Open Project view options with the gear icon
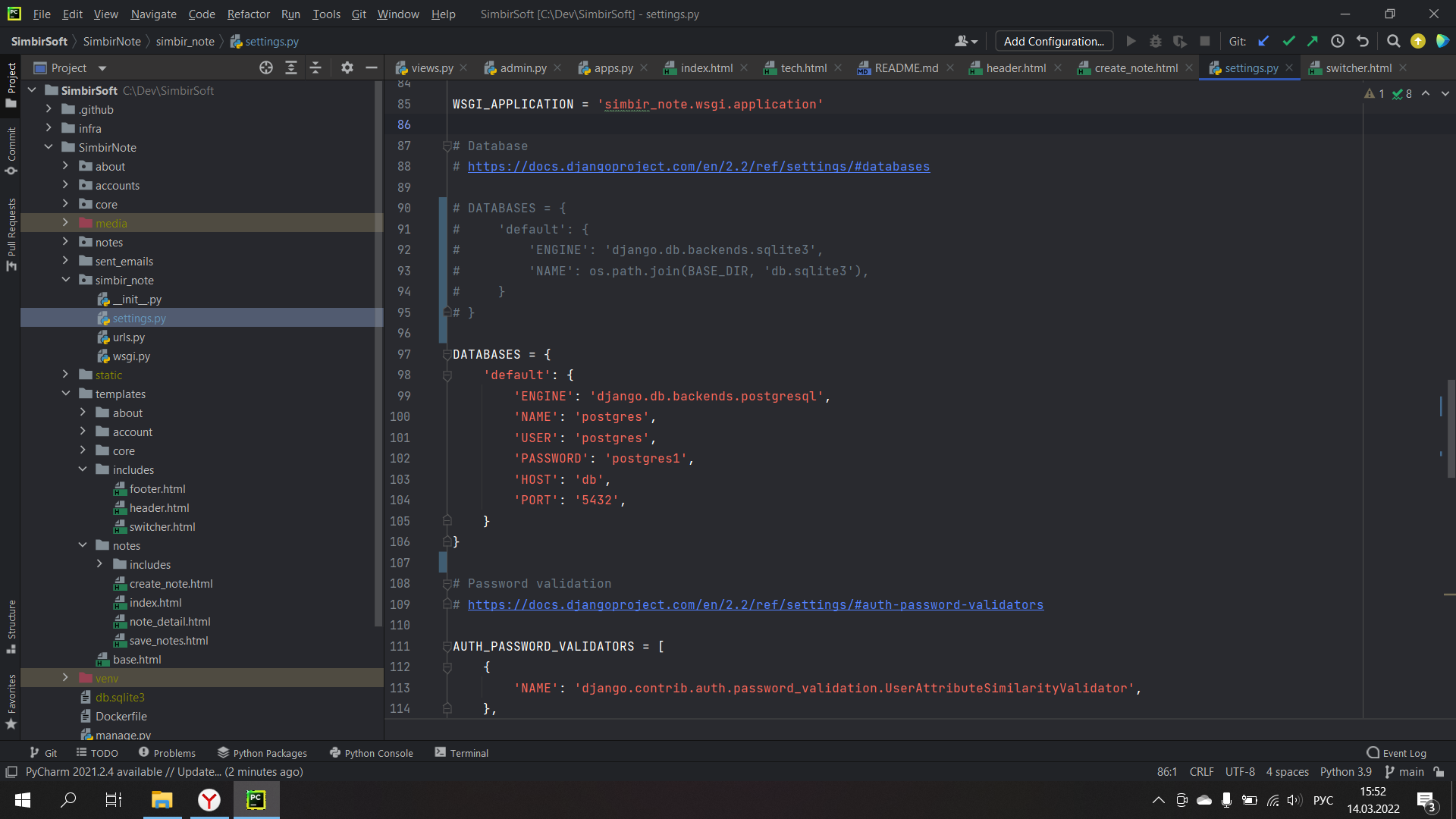This screenshot has width=1456, height=819. pos(347,67)
